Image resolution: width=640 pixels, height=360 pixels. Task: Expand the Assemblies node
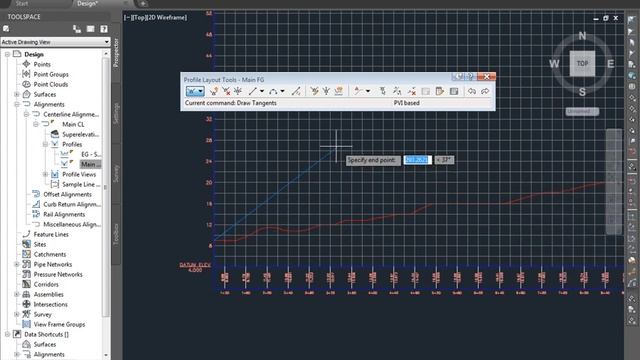pos(17,294)
